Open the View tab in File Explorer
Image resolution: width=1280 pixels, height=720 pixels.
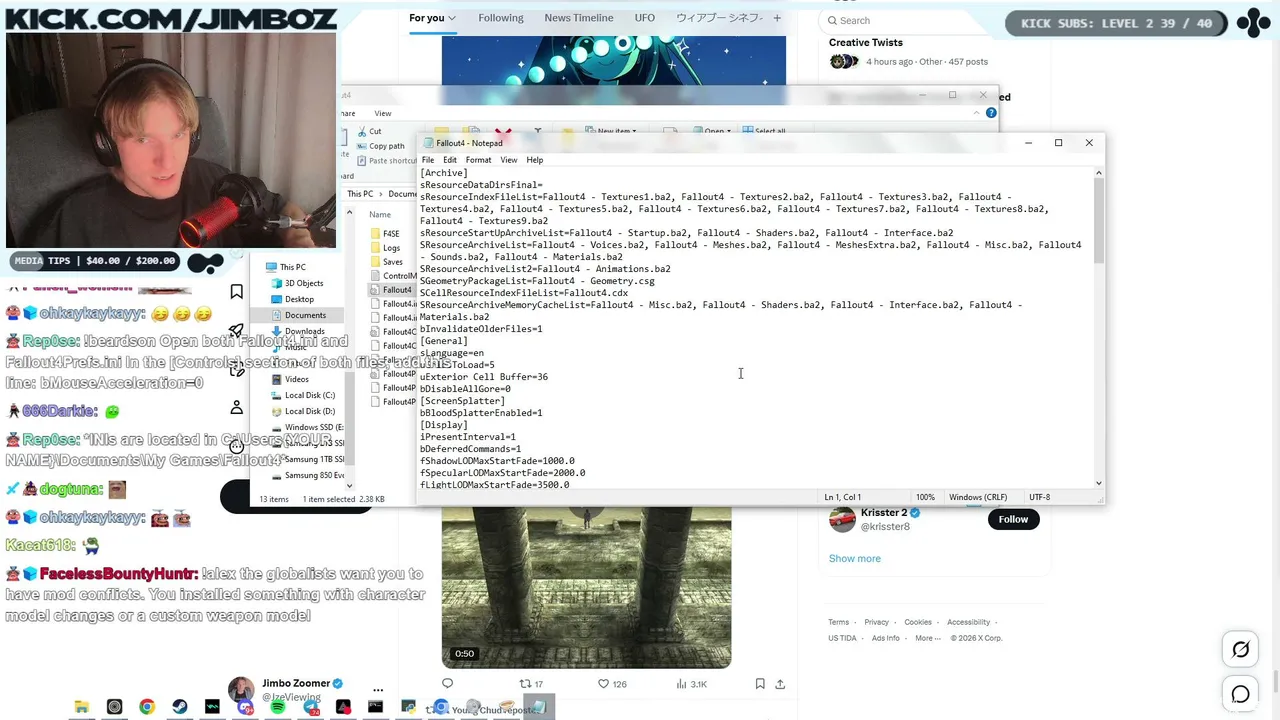[383, 113]
